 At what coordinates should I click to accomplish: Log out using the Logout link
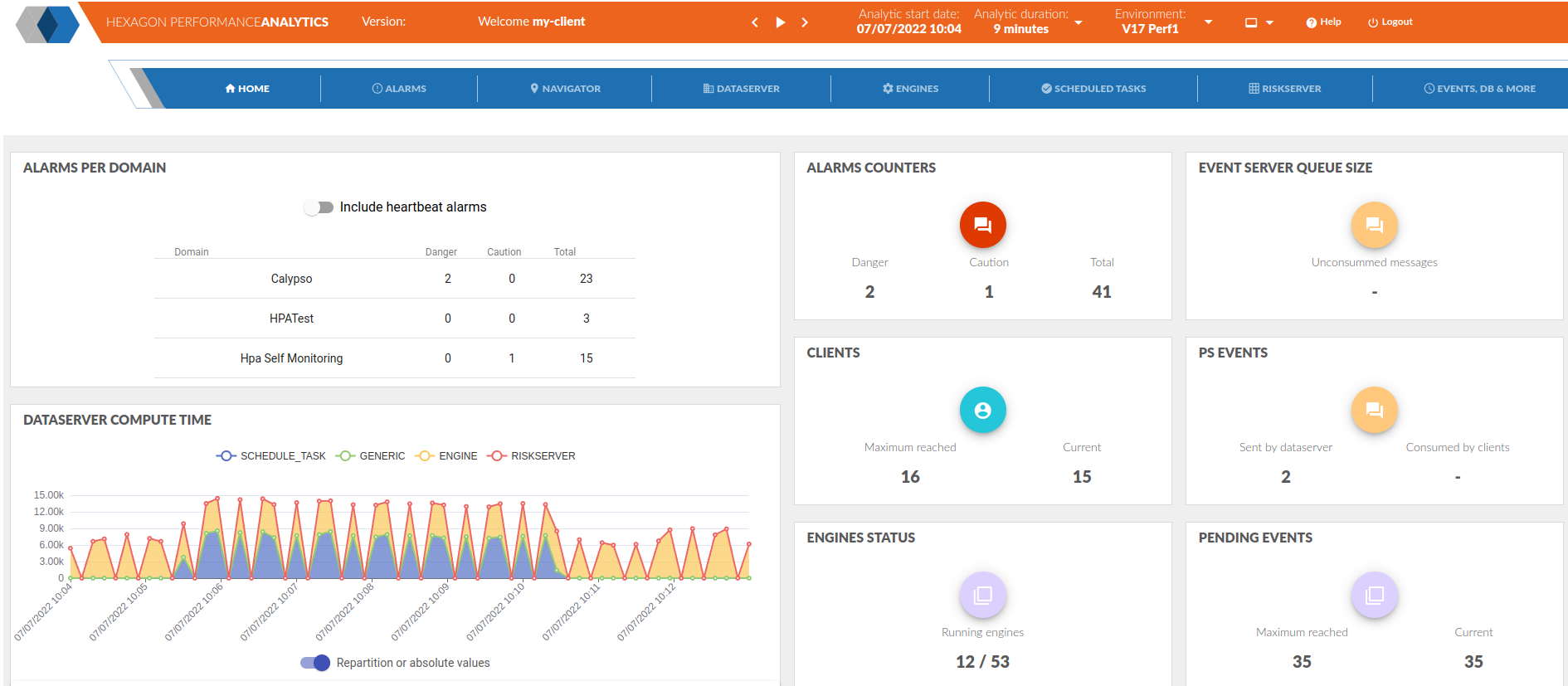pos(1390,22)
